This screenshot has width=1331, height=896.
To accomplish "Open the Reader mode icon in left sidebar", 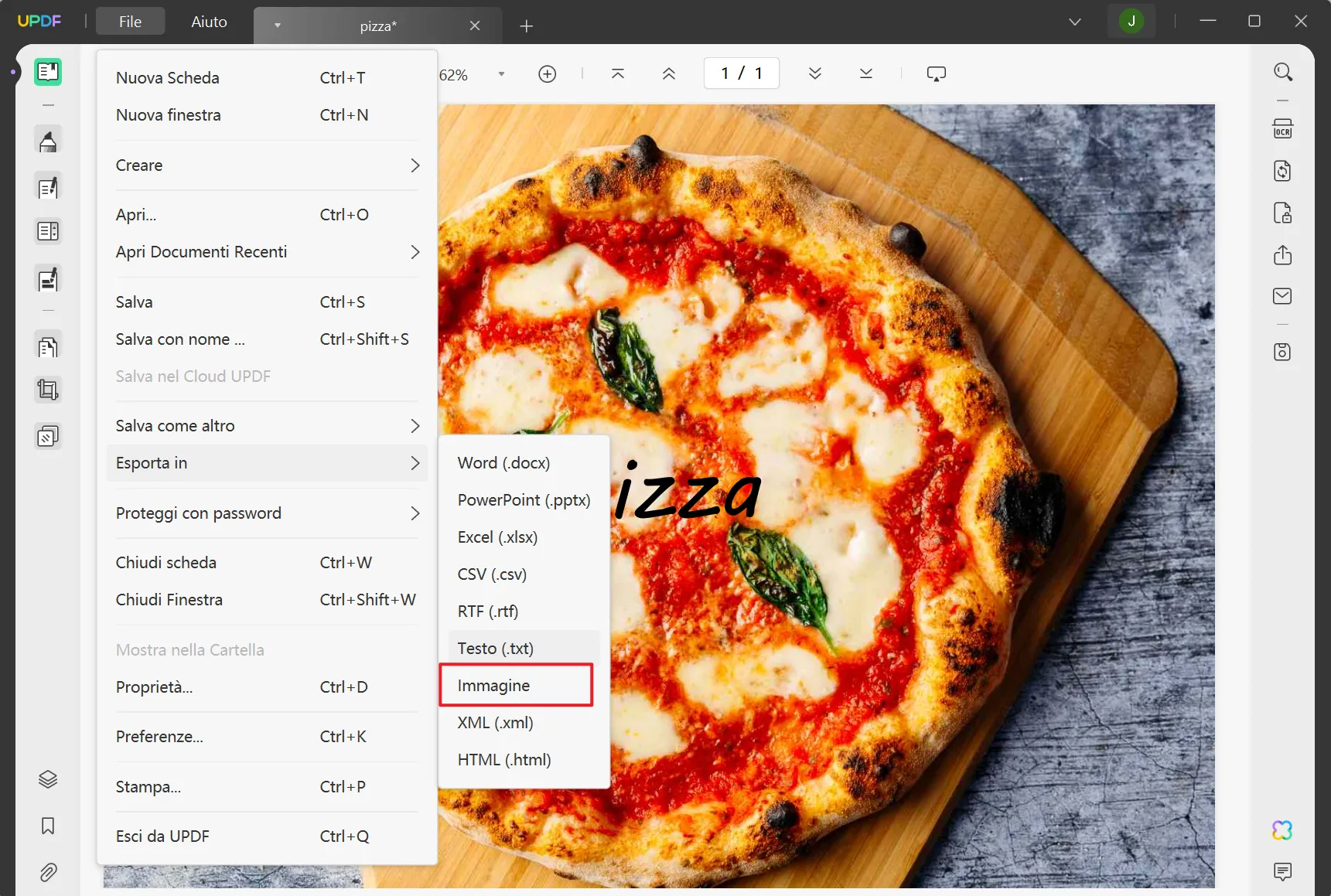I will point(48,72).
